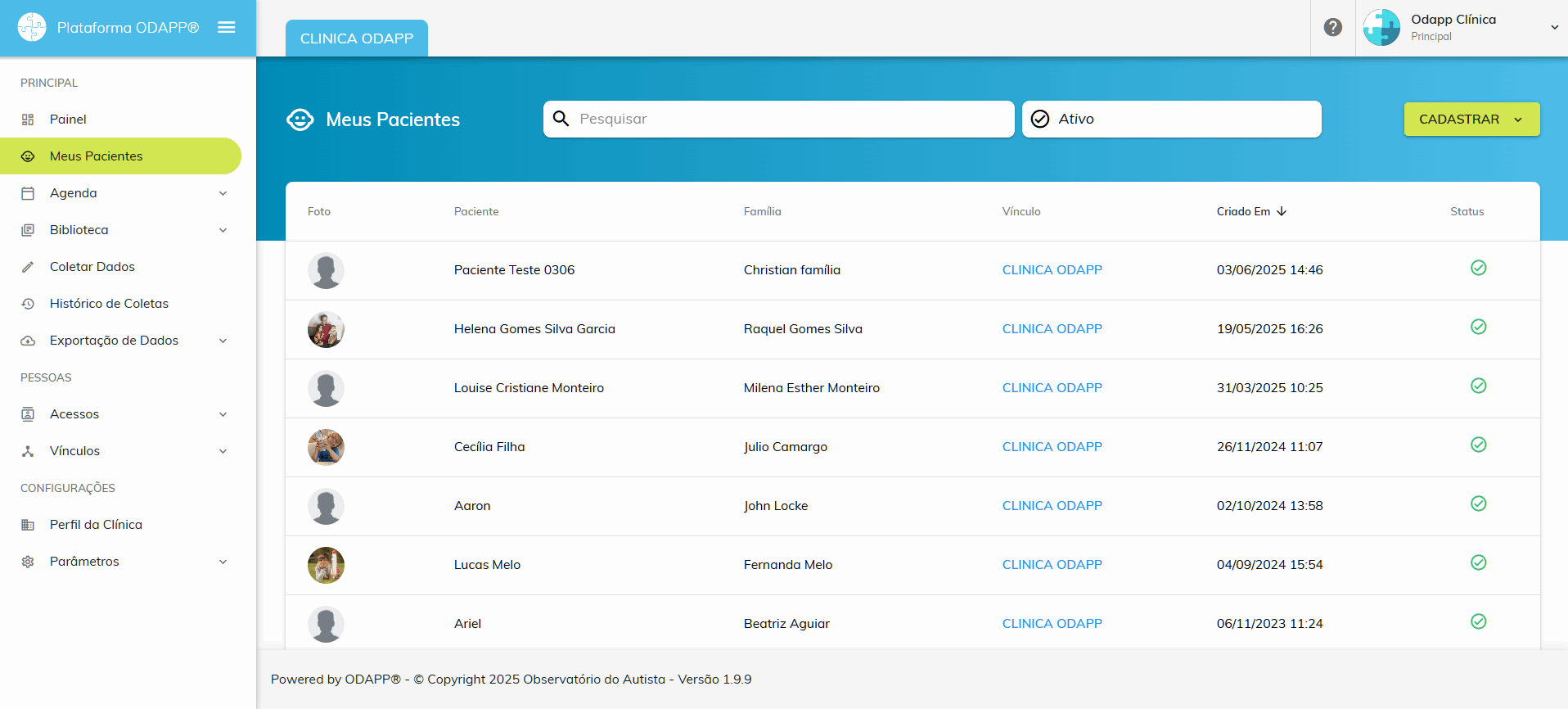Click Cecília Filha's photo thumbnail
This screenshot has width=1568, height=709.
326,447
